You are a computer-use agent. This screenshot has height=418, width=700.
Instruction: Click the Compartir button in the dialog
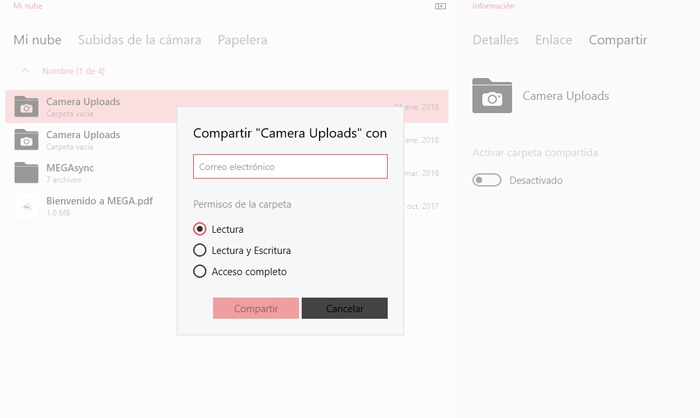[x=256, y=308]
